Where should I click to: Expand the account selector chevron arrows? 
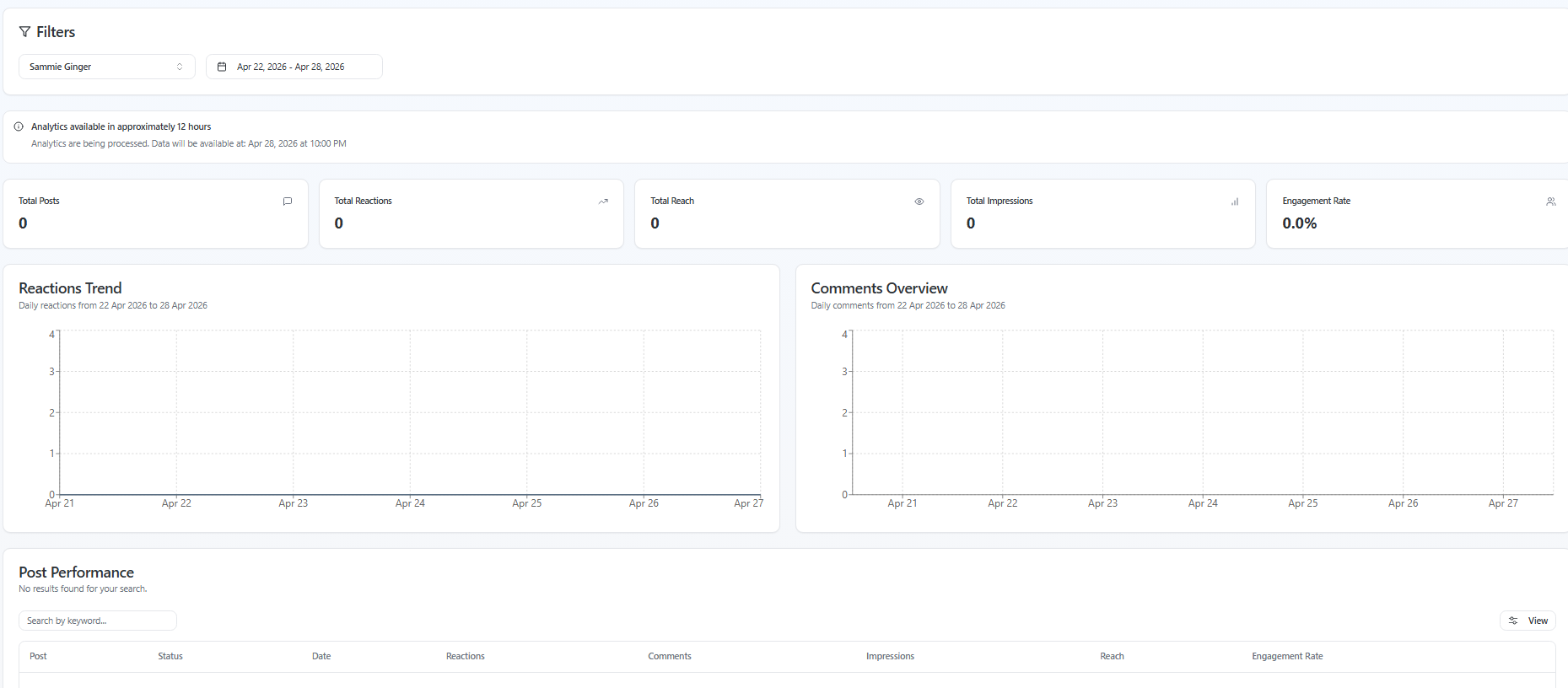[180, 67]
